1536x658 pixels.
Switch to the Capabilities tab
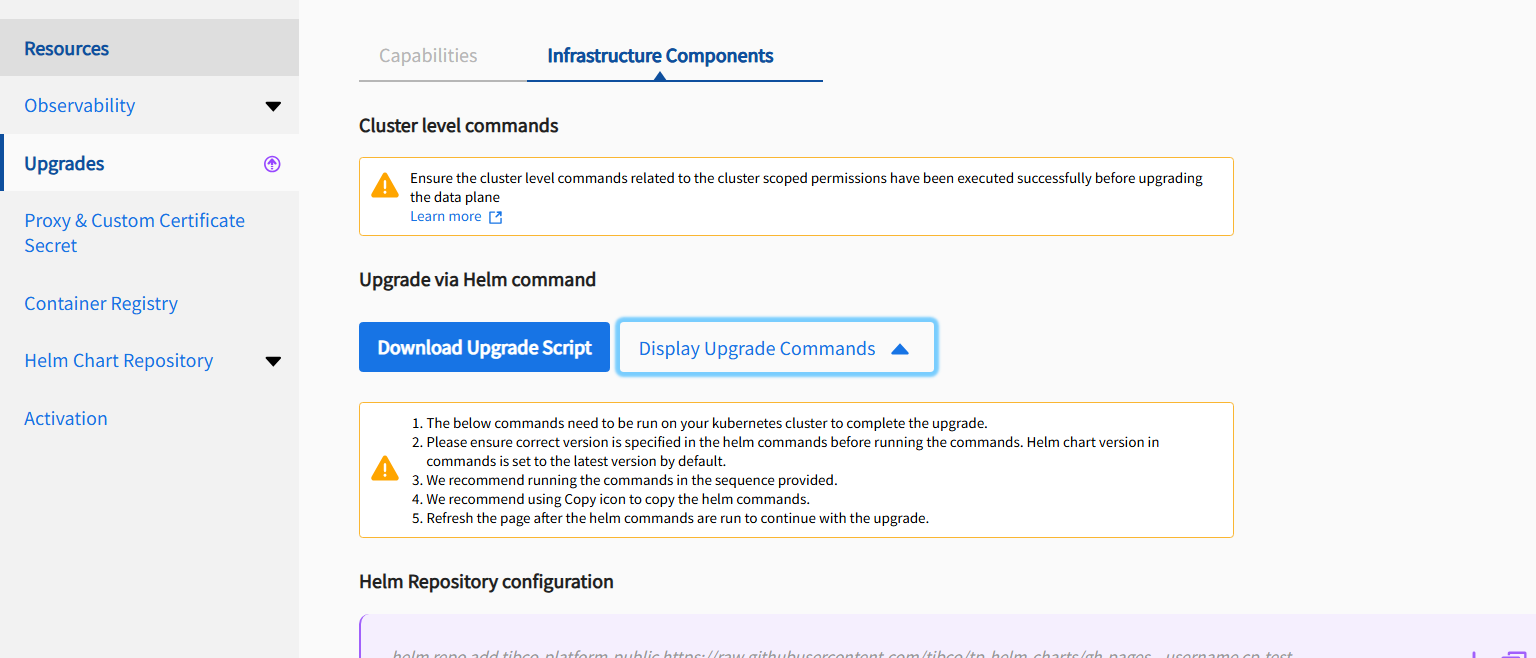pos(428,56)
